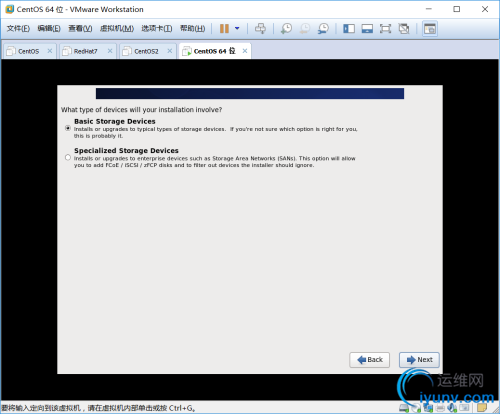
Task: Close the CentOS tab
Action: click(x=50, y=51)
